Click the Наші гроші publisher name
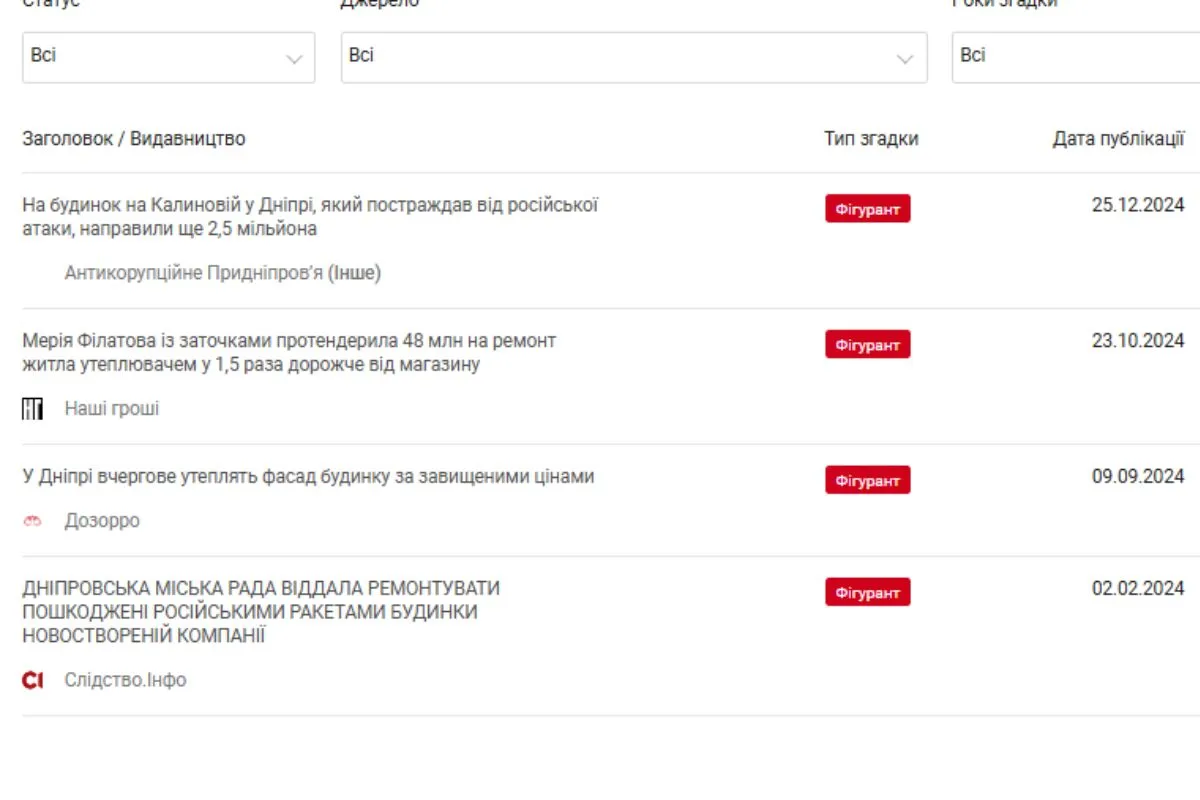Viewport: 1200px width, 800px height. tap(112, 408)
